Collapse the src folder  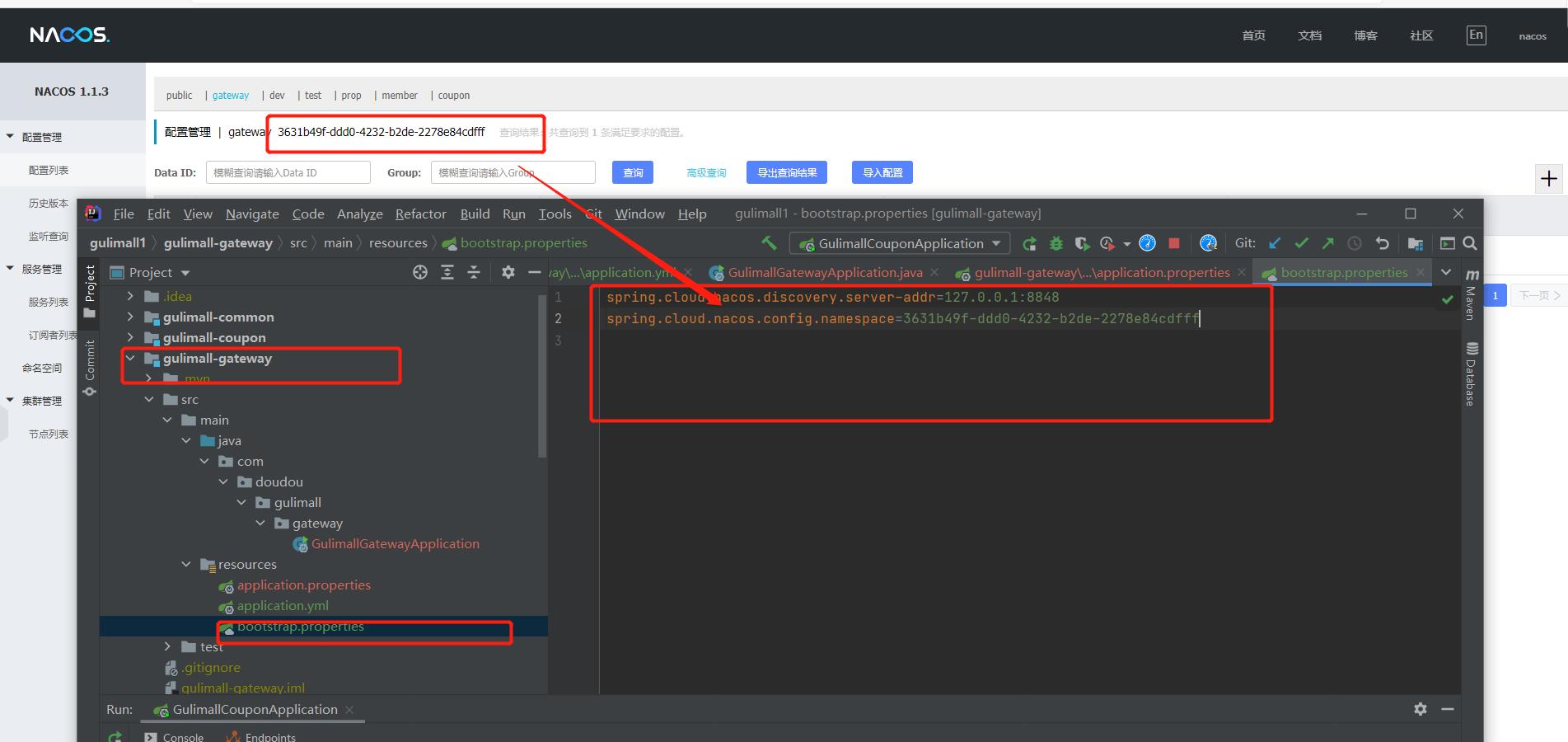(149, 399)
